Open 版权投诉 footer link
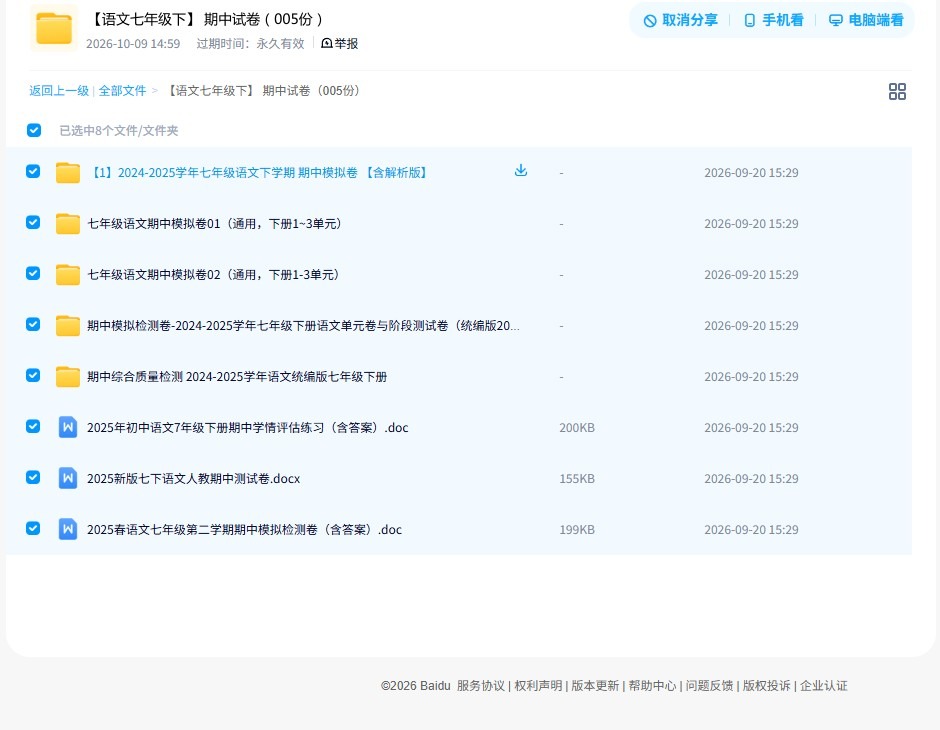 point(767,686)
